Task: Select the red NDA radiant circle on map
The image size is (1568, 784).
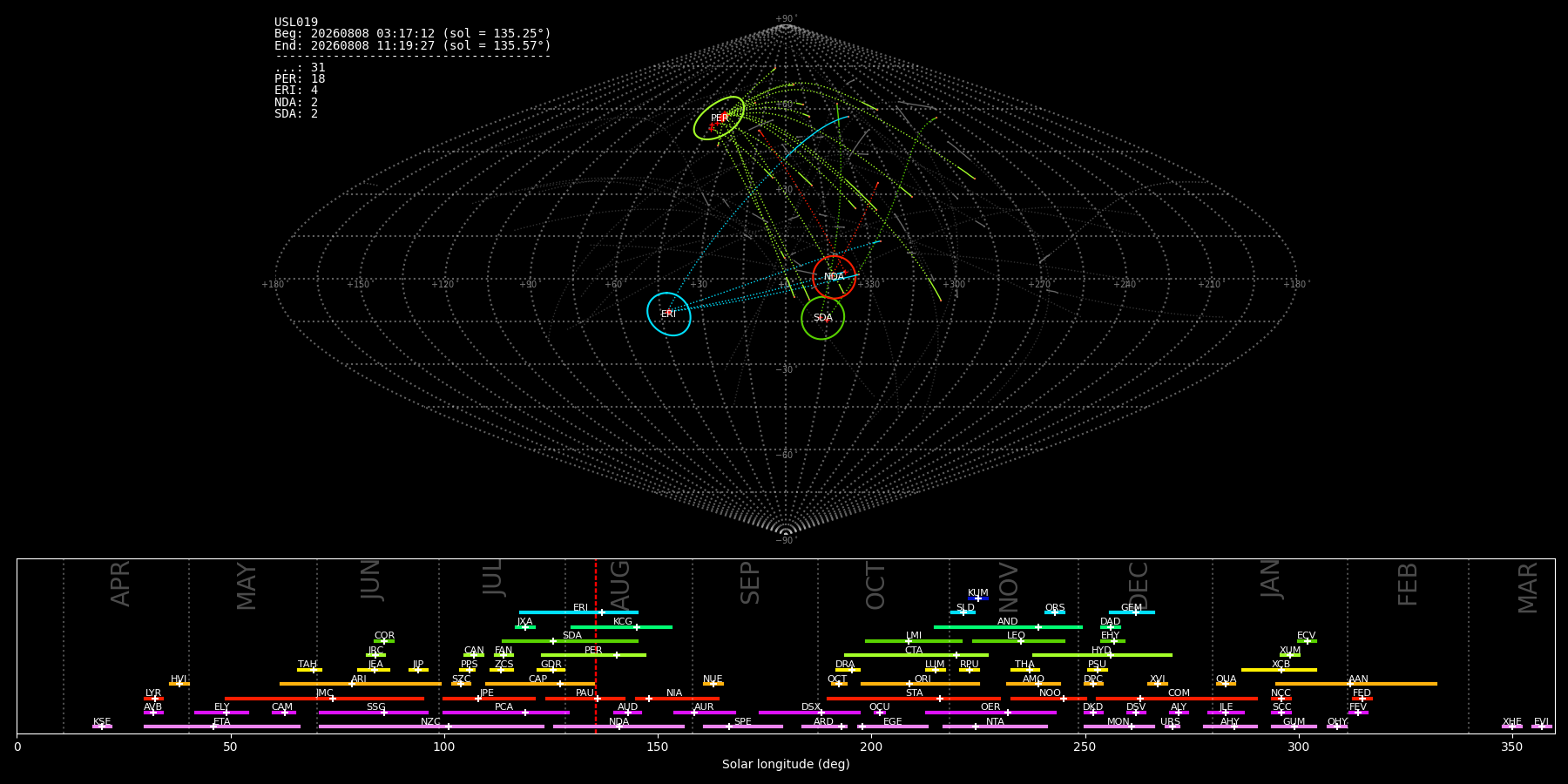Action: pos(835,277)
